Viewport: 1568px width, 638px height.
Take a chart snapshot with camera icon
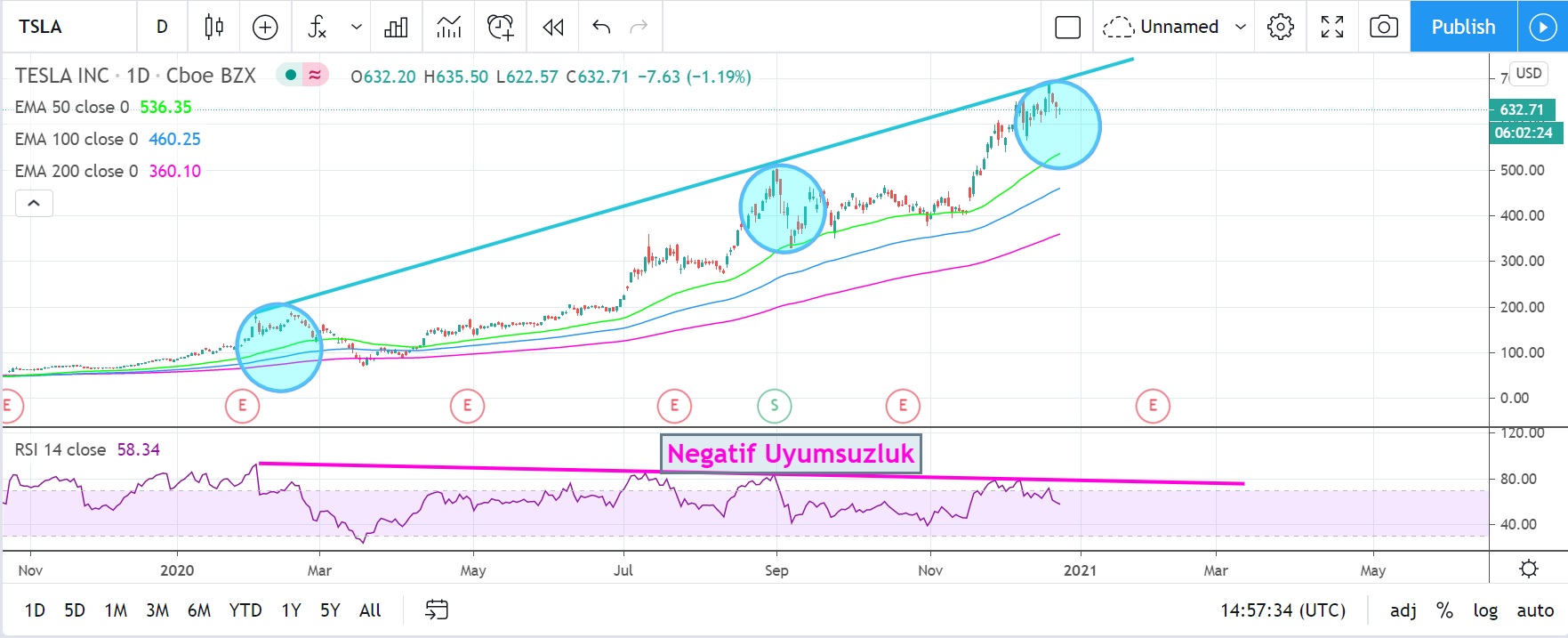[1384, 27]
